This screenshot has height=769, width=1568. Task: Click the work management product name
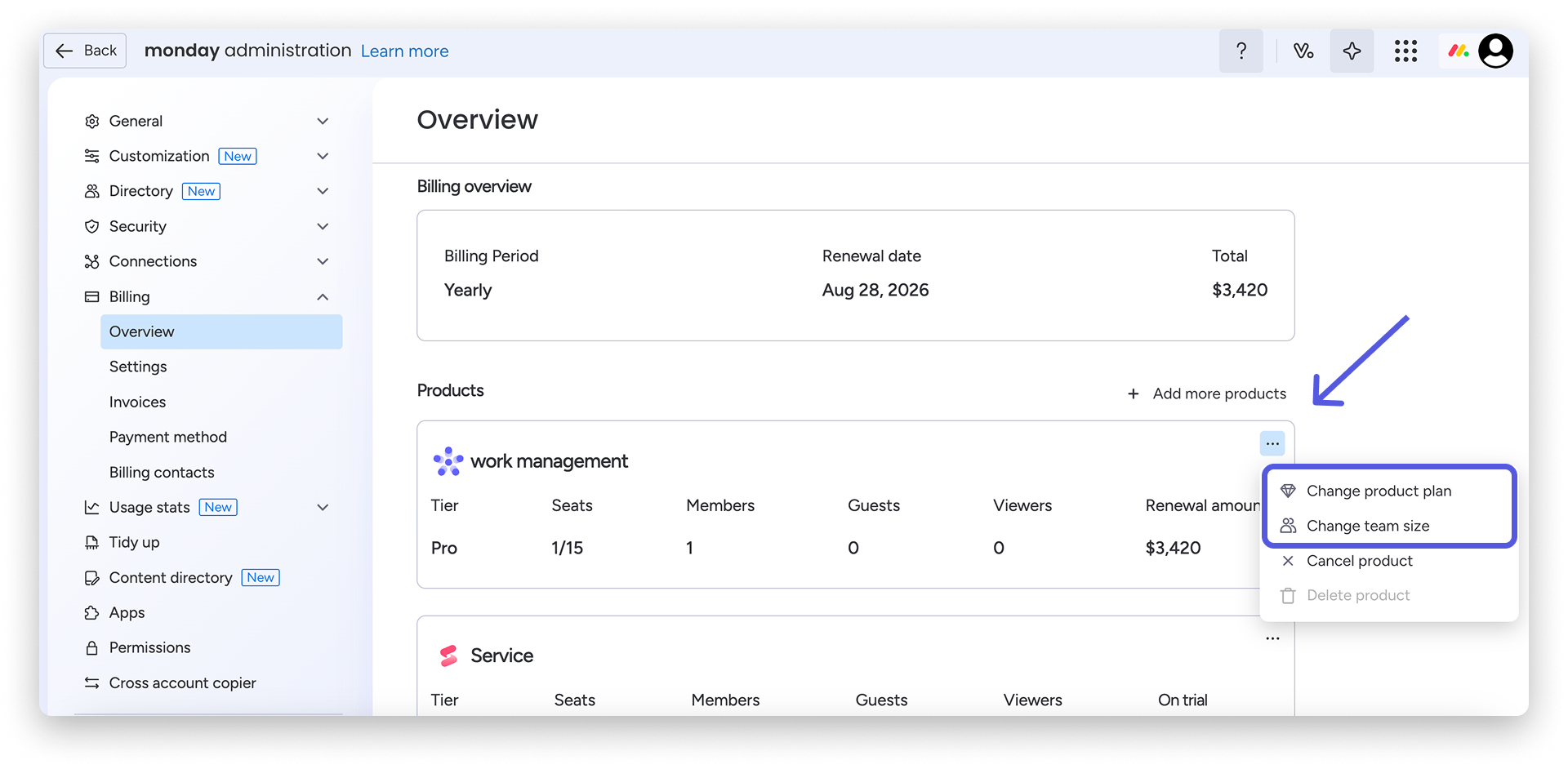pyautogui.click(x=550, y=461)
